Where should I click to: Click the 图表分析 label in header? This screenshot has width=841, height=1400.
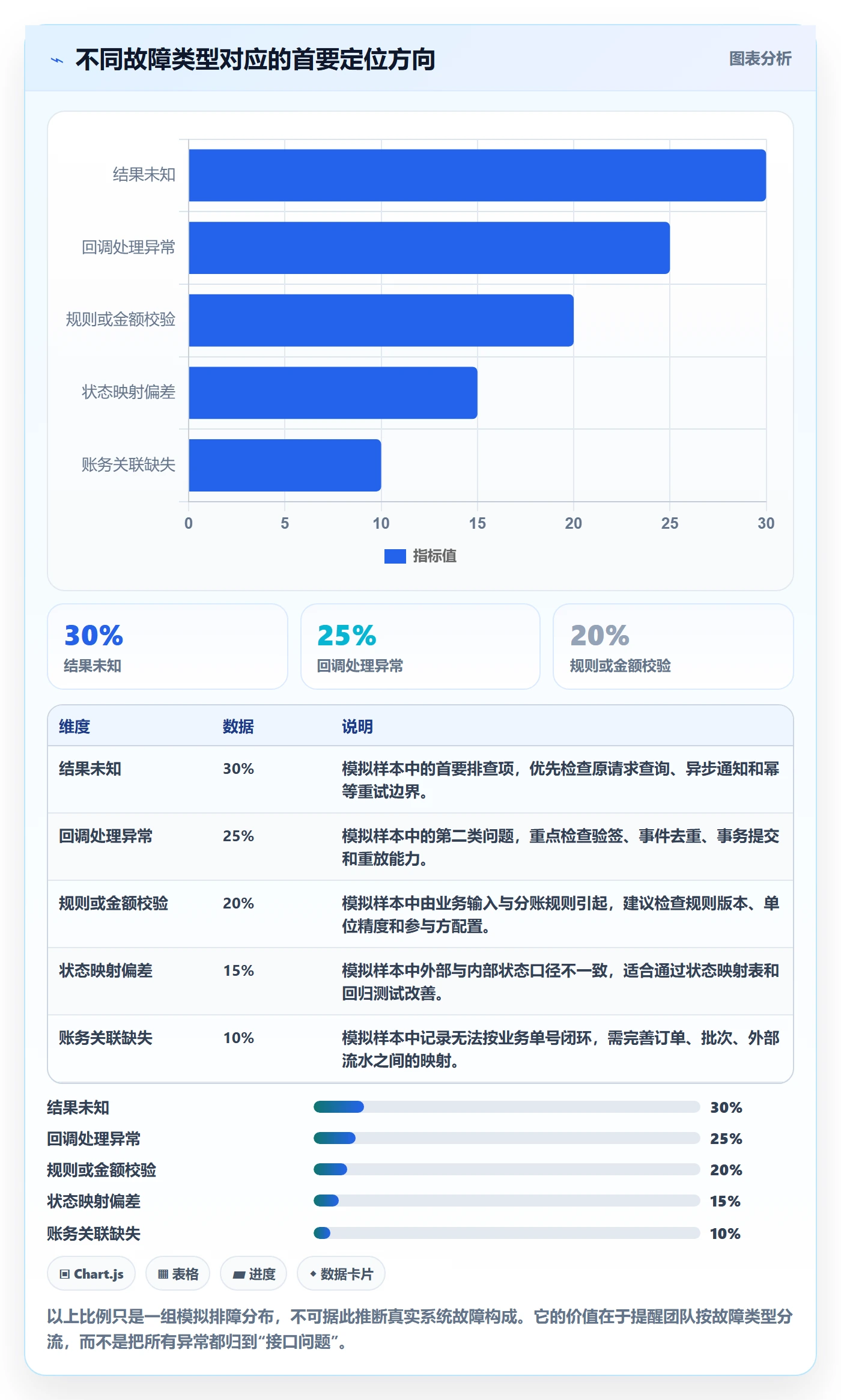[x=760, y=59]
